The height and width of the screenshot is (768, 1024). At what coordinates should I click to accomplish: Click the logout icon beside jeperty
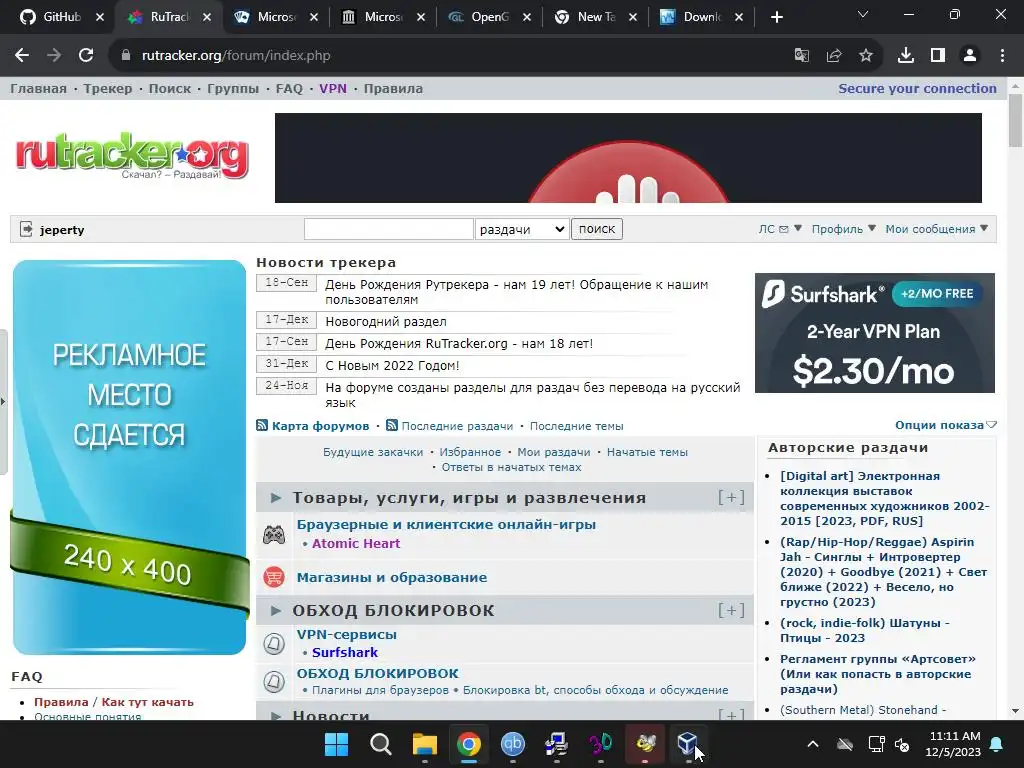tap(26, 229)
